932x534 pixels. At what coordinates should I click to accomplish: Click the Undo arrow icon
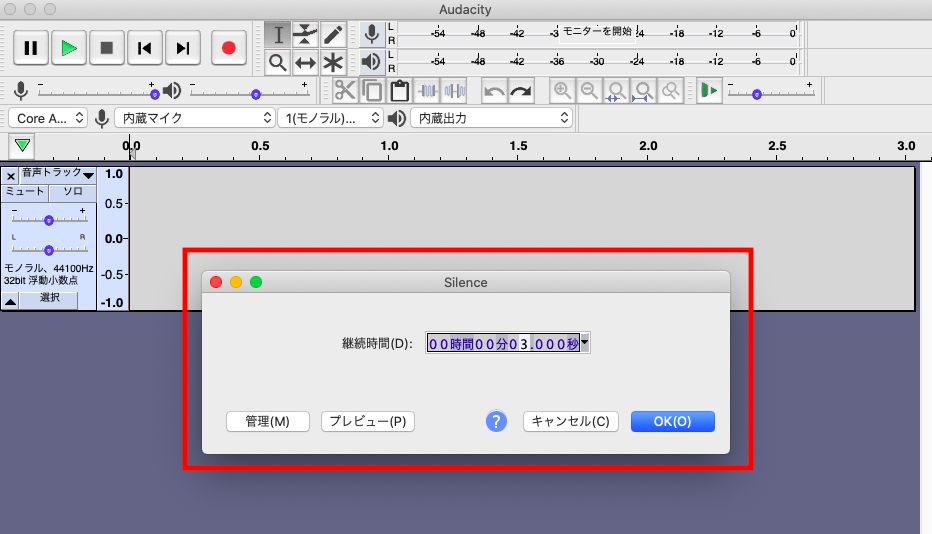tap(494, 91)
